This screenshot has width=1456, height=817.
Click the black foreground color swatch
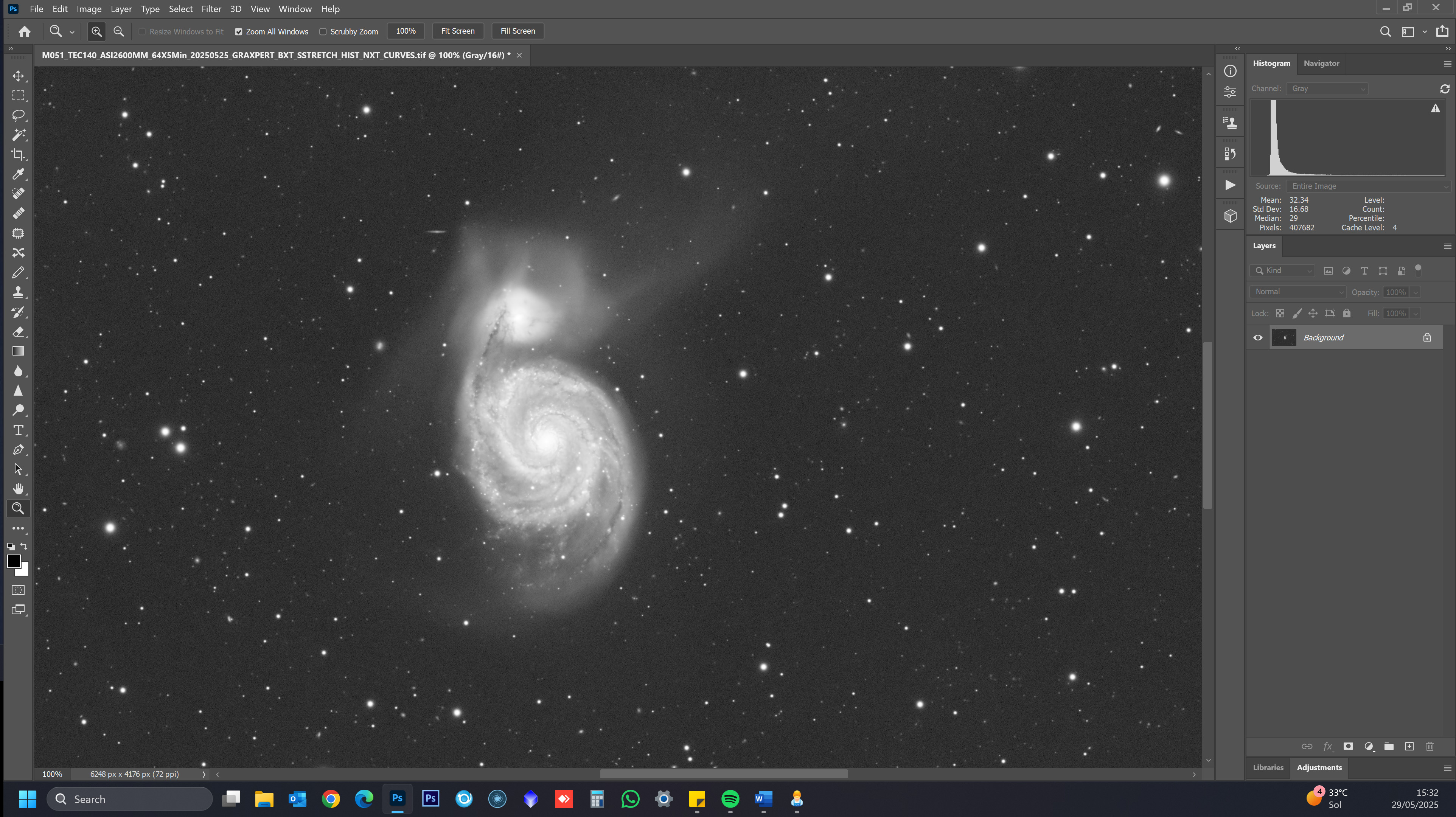(14, 561)
